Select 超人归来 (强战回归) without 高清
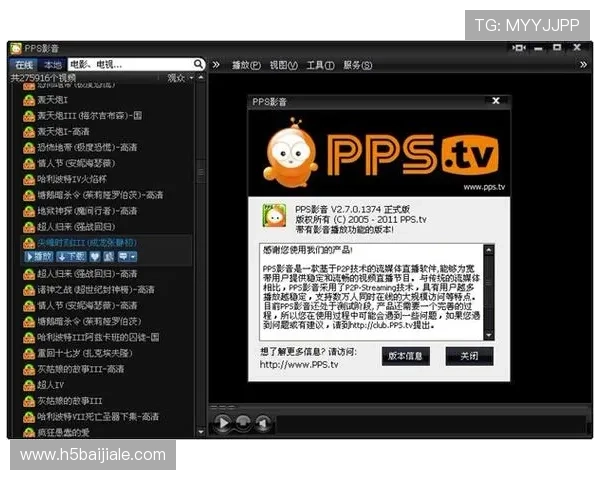Viewport: 600px width, 480px height. pyautogui.click(x=76, y=227)
